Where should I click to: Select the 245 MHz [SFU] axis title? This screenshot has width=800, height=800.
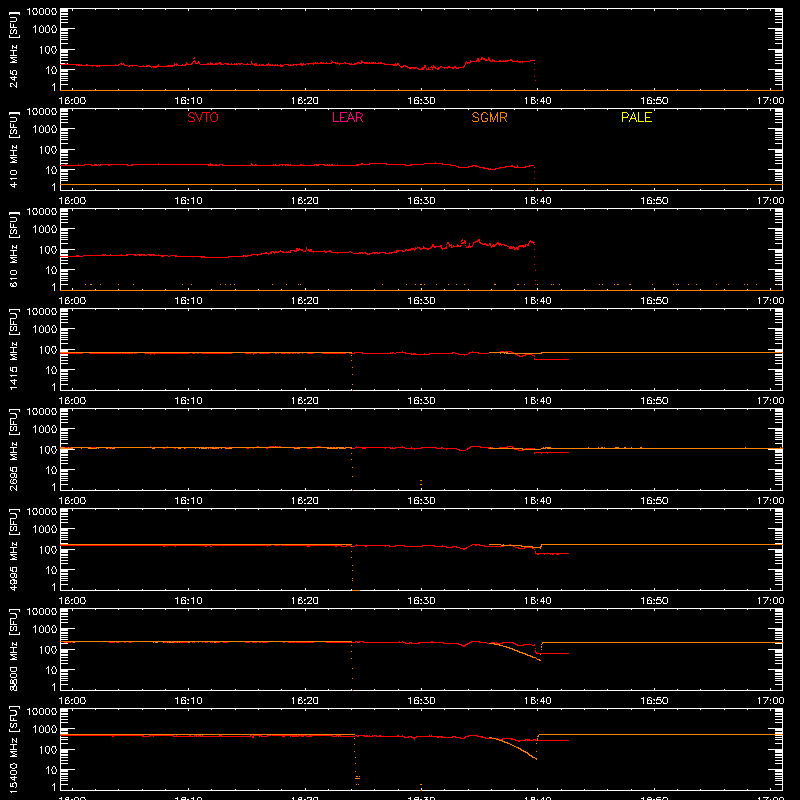(x=13, y=49)
